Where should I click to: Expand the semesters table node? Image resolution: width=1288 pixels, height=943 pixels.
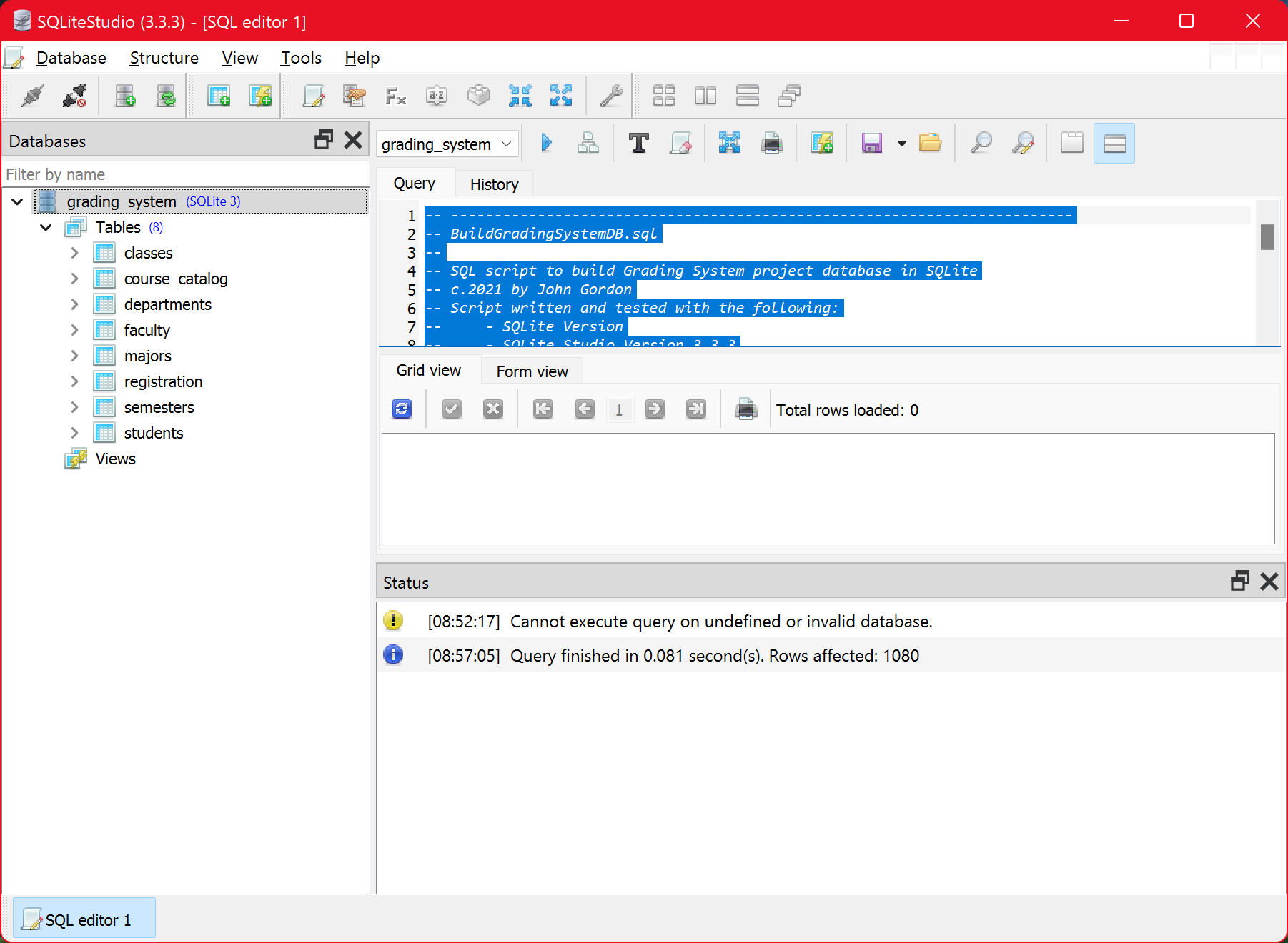coord(74,408)
